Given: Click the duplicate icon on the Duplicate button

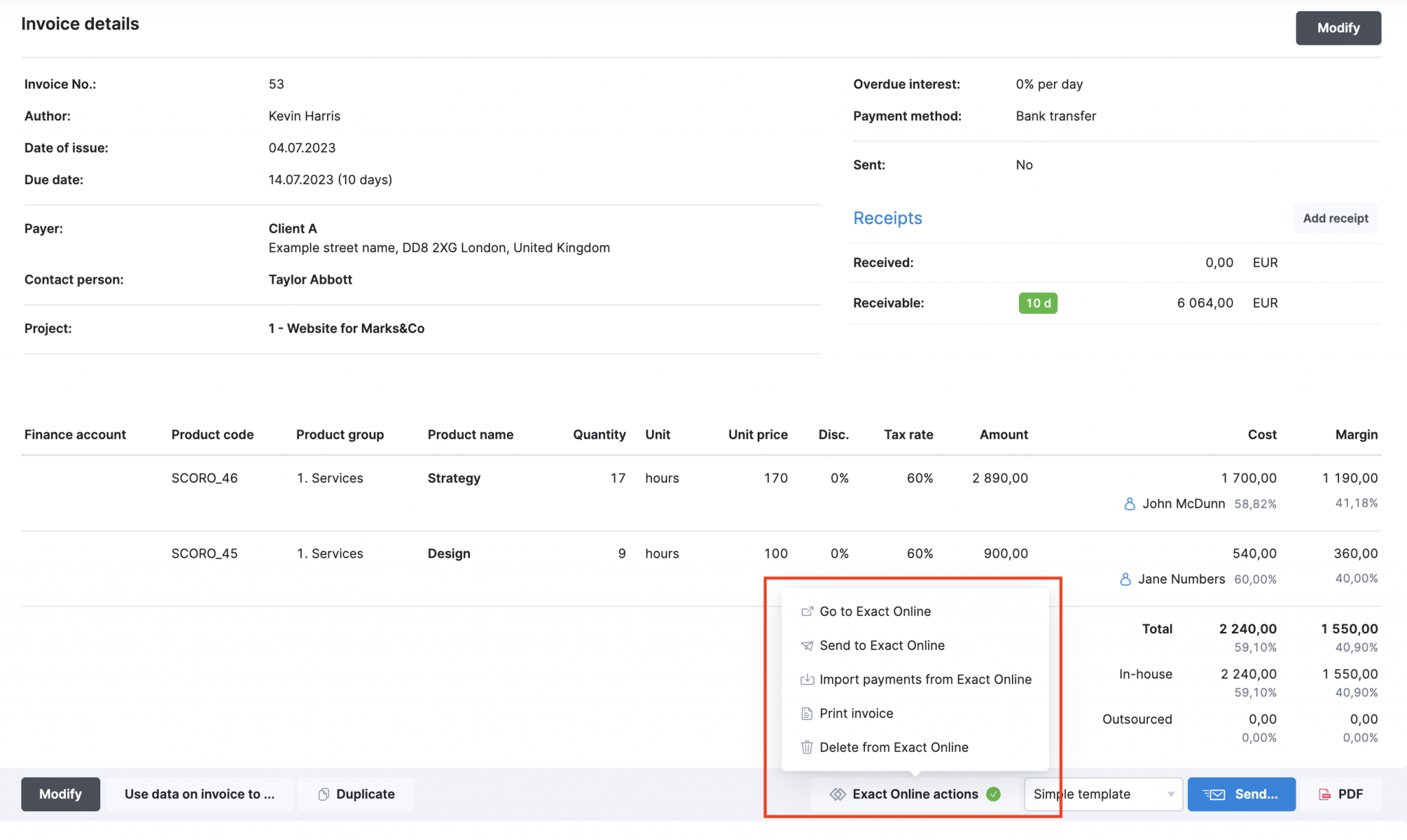Looking at the screenshot, I should click(x=324, y=794).
